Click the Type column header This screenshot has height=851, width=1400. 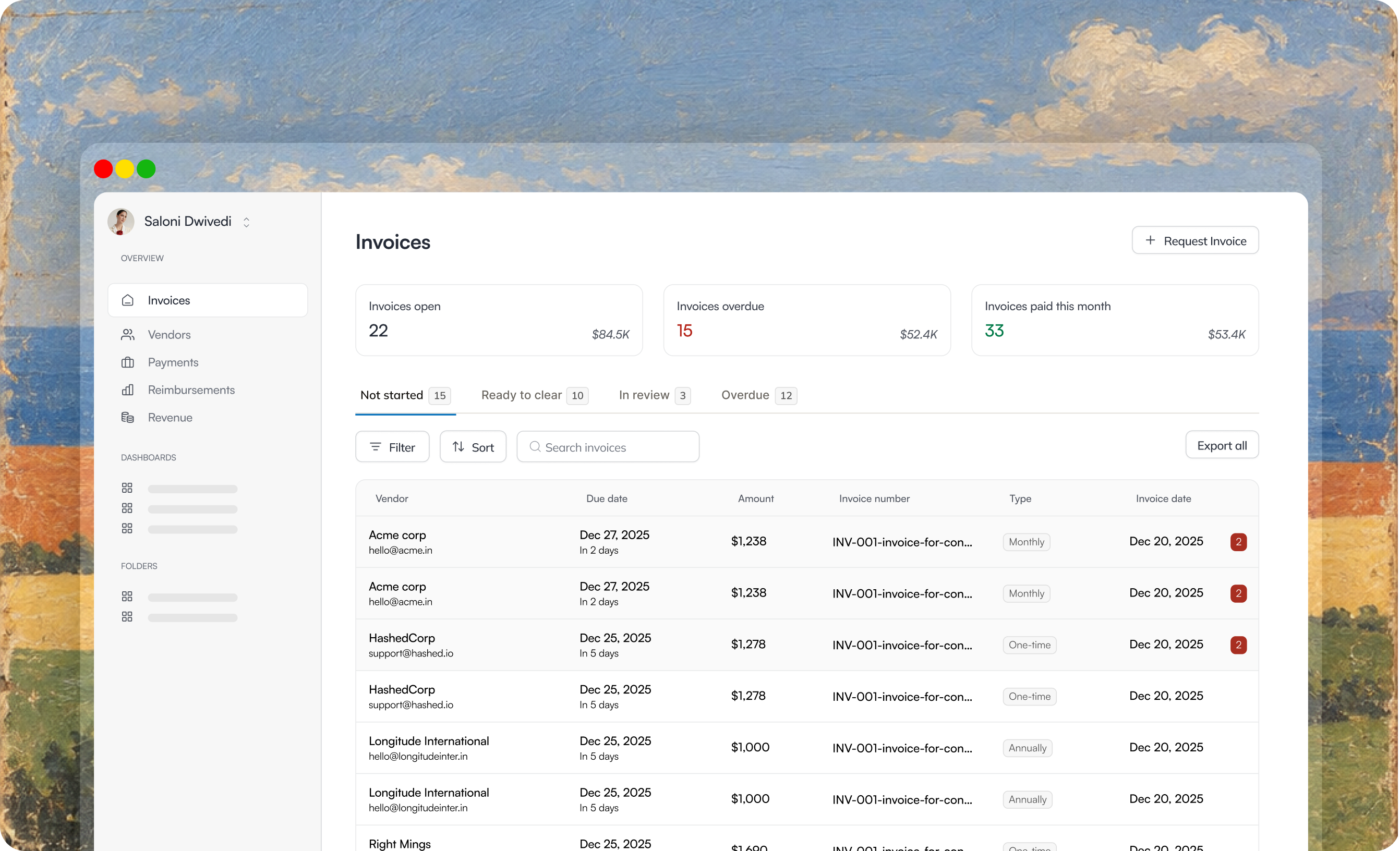1020,498
